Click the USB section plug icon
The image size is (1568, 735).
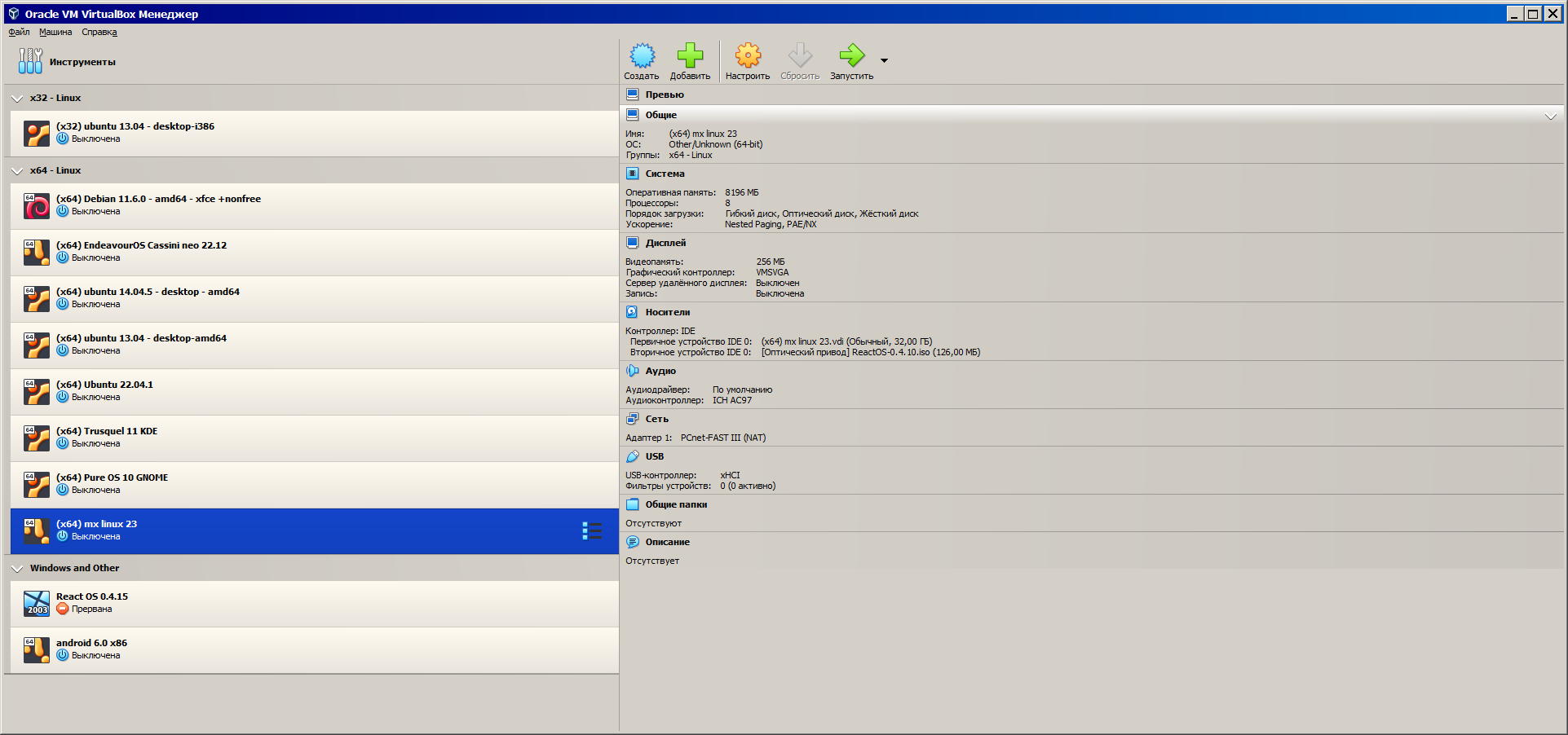point(632,456)
